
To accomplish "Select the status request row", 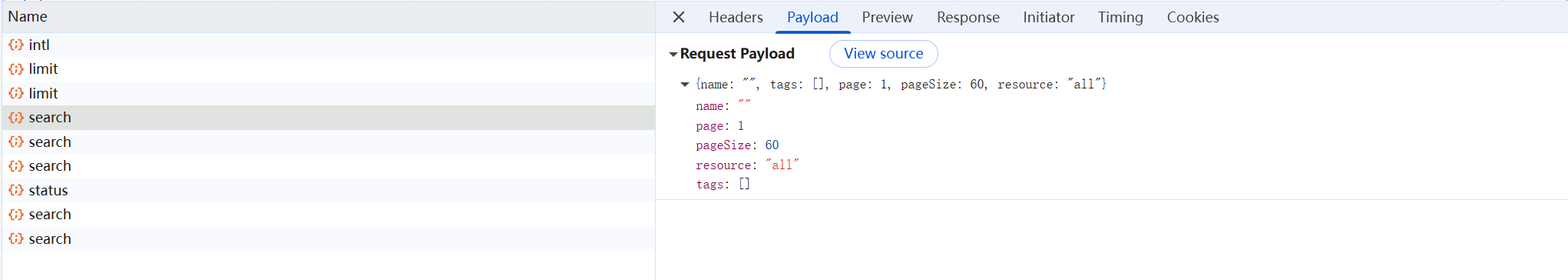I will (329, 190).
